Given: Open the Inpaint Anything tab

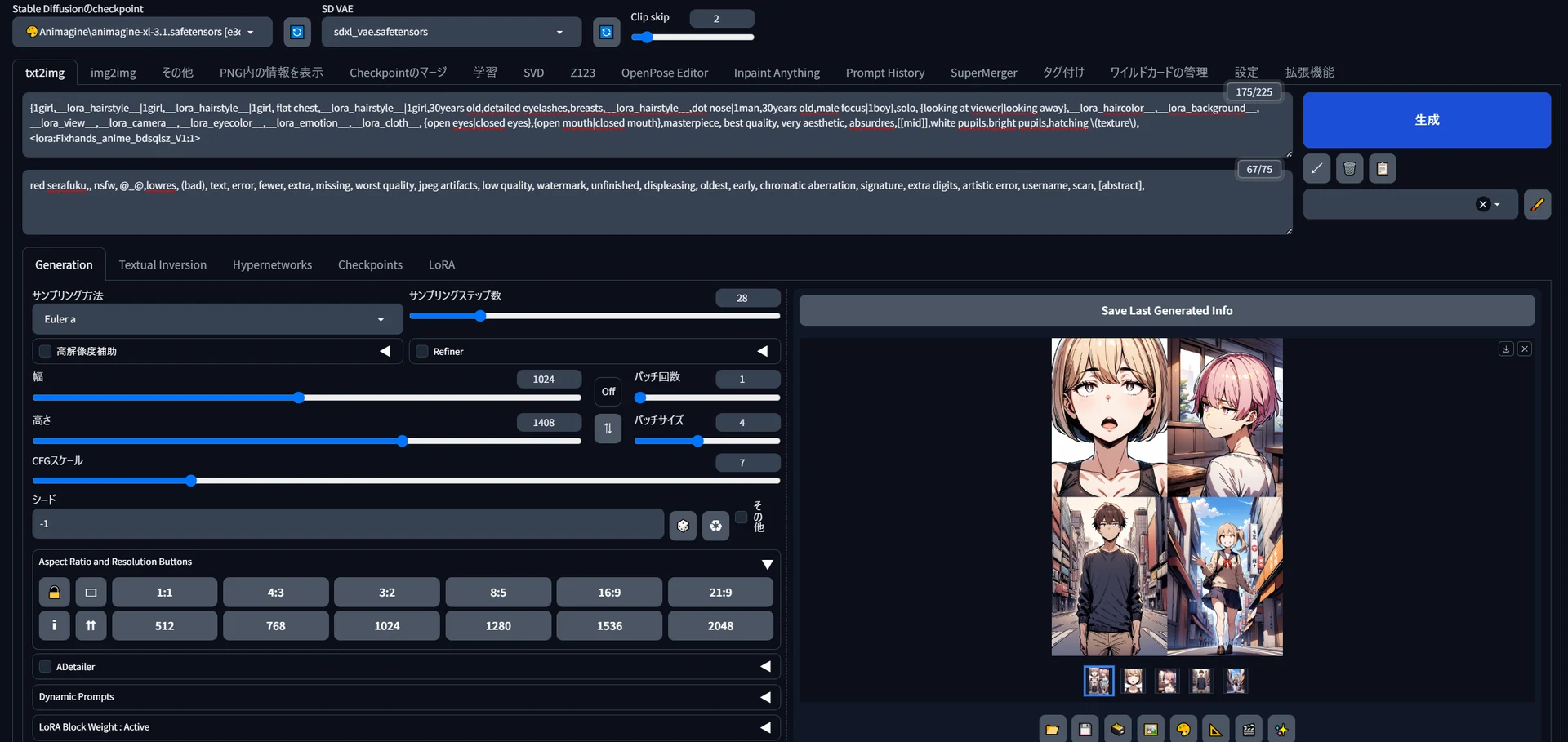Looking at the screenshot, I should [777, 73].
